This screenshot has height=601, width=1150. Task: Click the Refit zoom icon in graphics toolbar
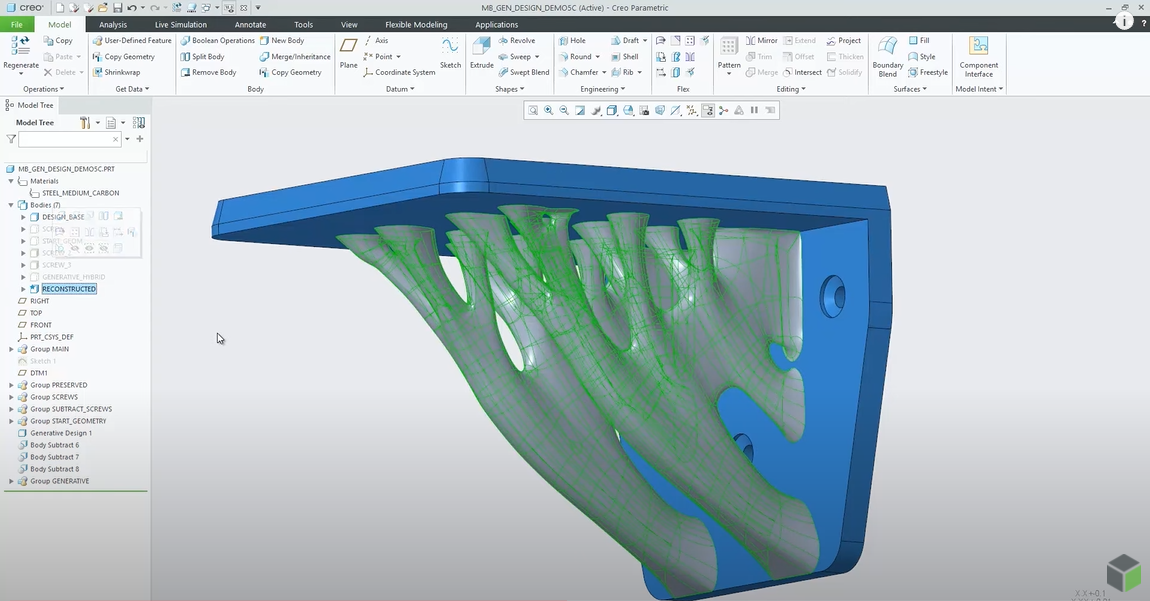pyautogui.click(x=533, y=111)
